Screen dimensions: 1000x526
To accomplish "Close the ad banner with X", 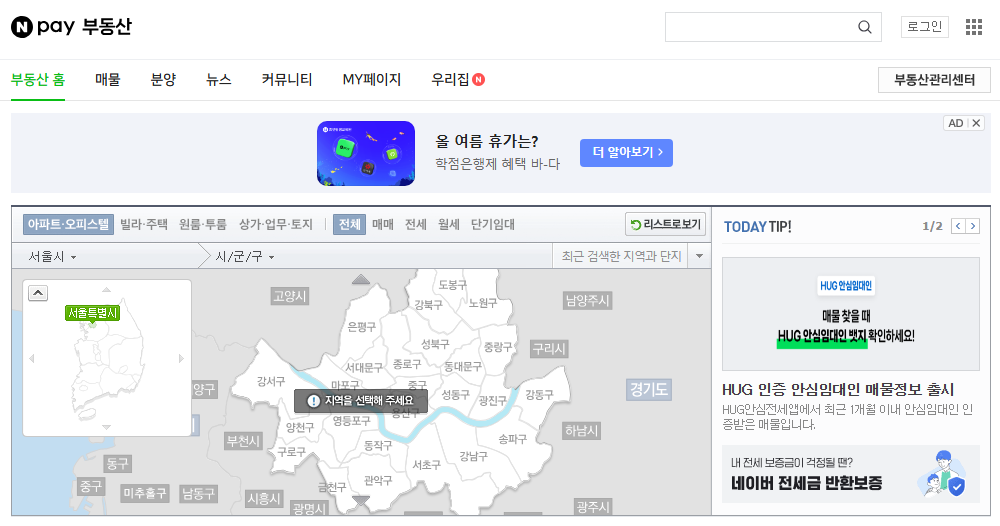I will point(976,123).
